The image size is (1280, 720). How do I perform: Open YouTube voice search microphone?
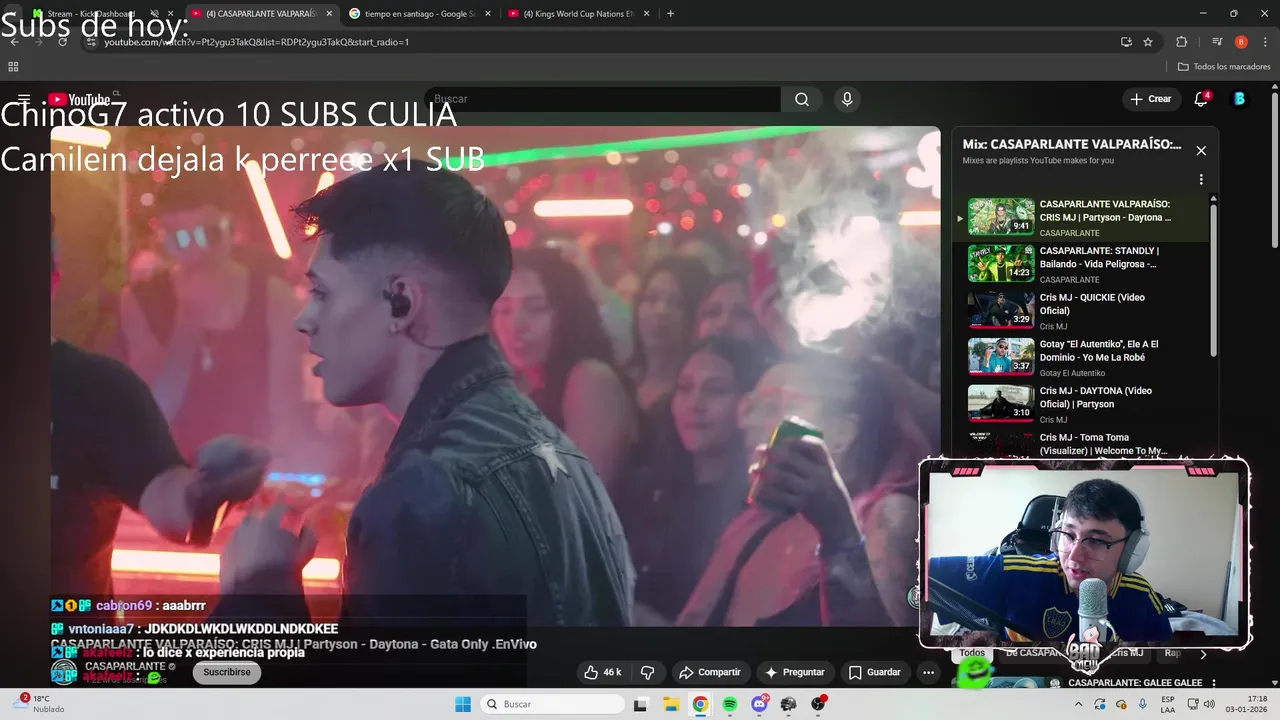(x=847, y=99)
